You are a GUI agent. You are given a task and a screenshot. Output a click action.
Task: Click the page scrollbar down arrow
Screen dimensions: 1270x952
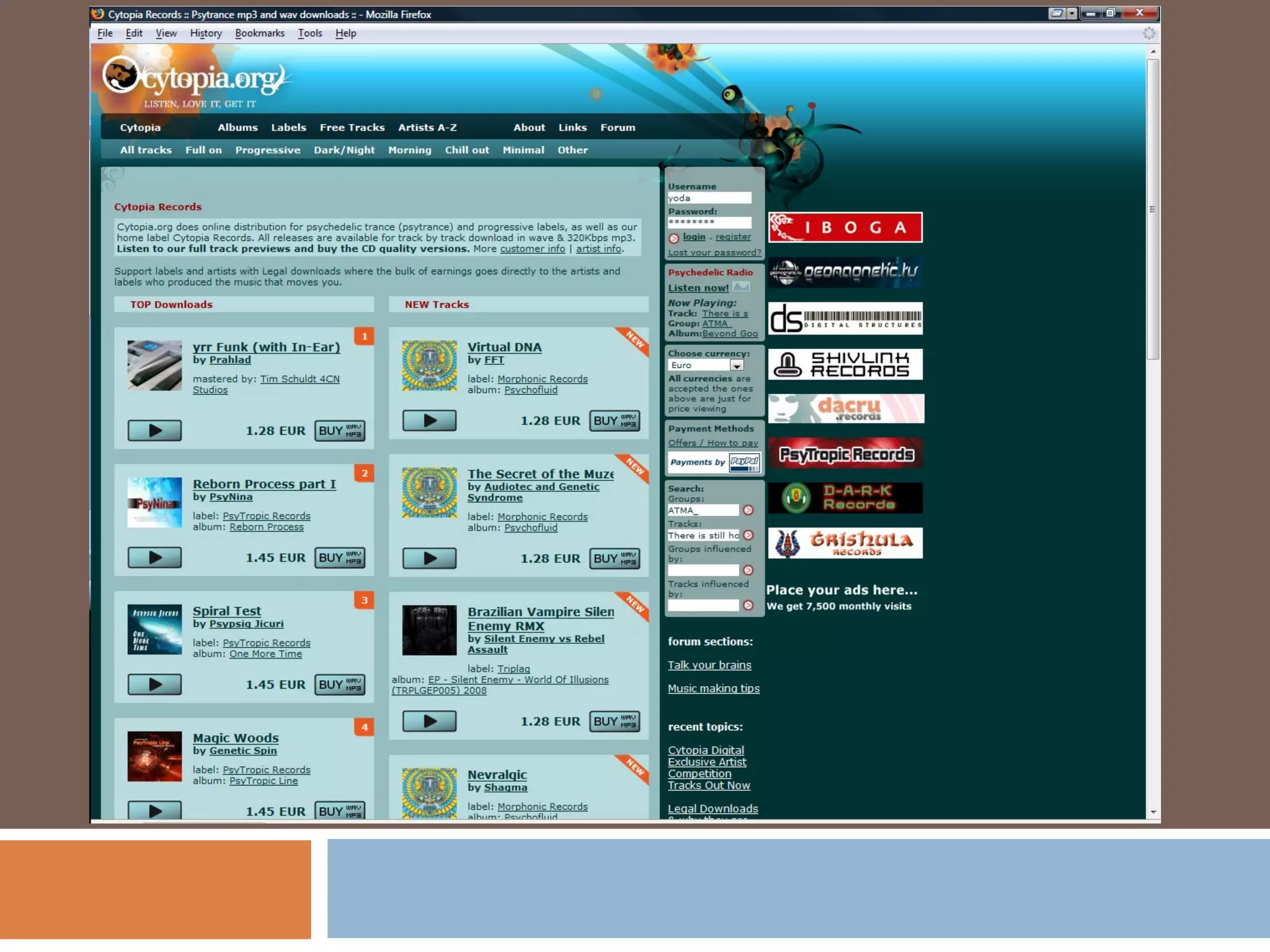(x=1153, y=811)
